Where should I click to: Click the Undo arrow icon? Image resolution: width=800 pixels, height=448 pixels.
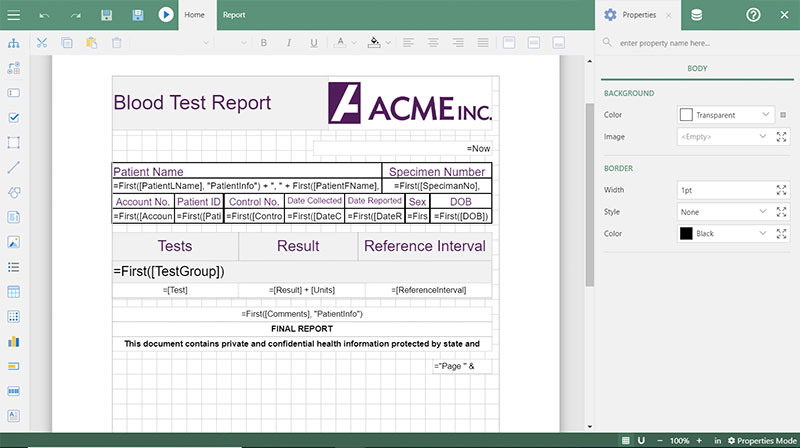click(x=46, y=15)
